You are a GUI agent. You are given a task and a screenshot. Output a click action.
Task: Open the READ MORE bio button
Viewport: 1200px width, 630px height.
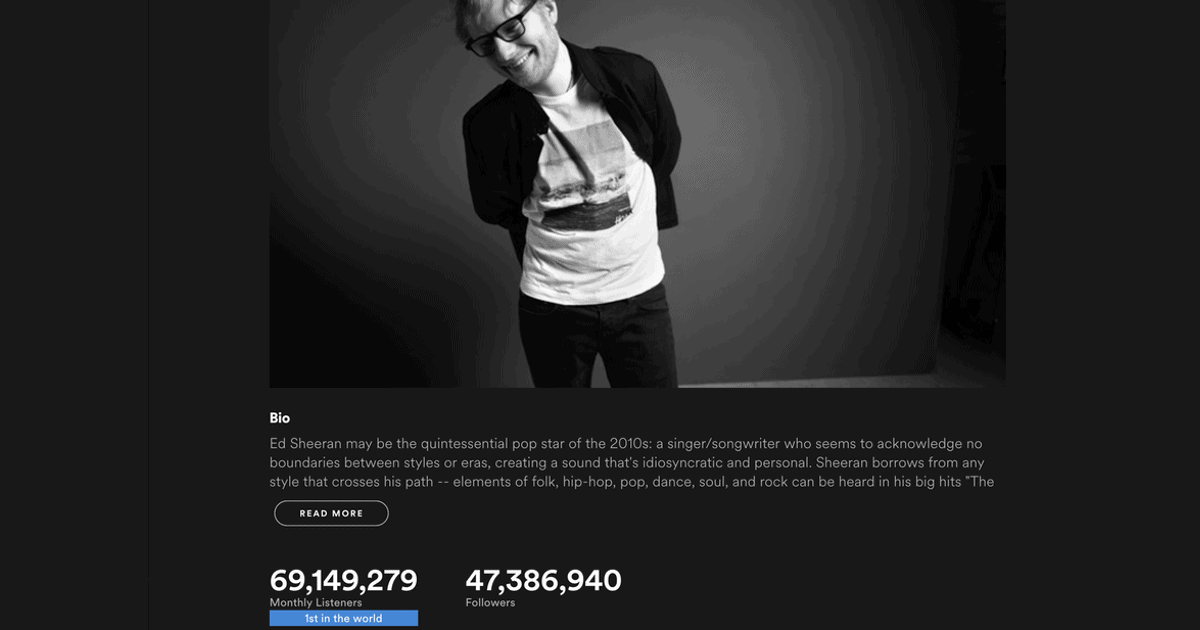331,513
